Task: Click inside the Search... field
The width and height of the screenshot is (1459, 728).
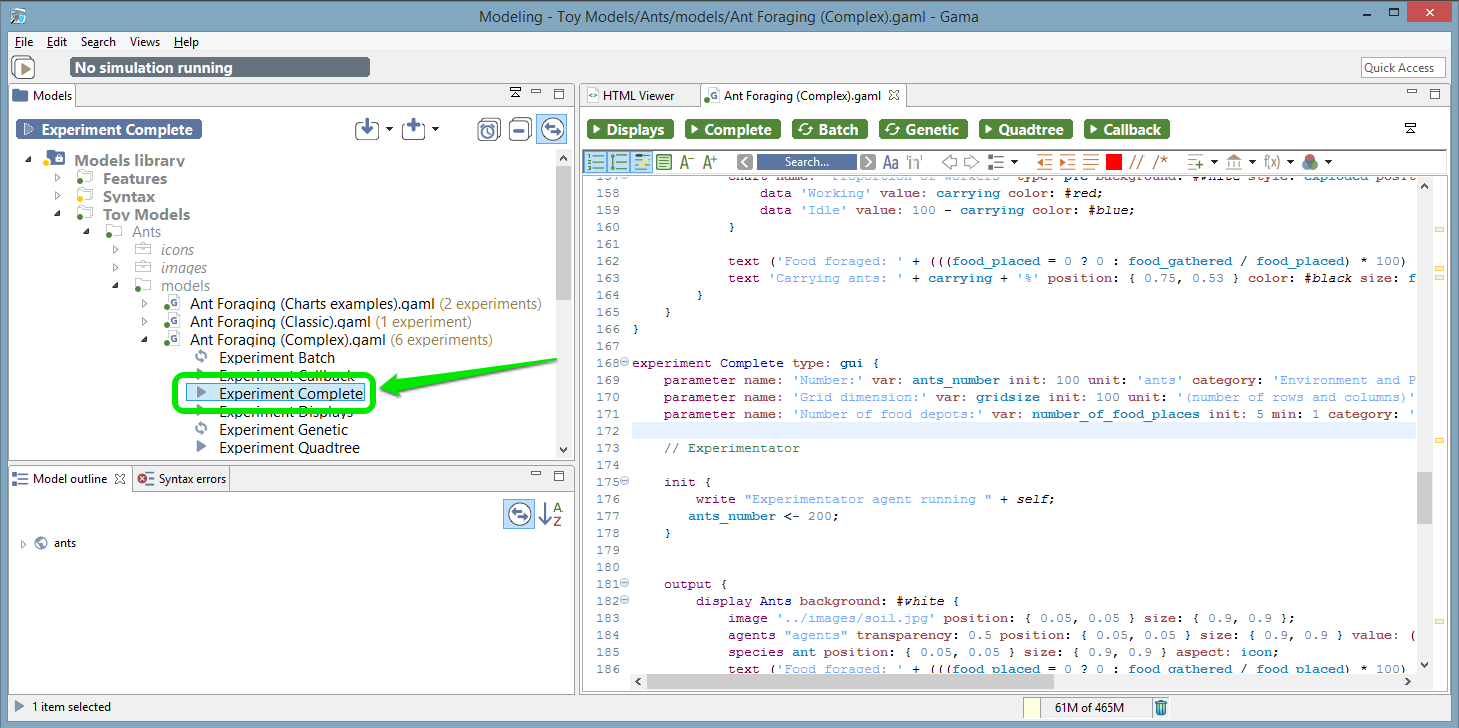Action: [806, 162]
